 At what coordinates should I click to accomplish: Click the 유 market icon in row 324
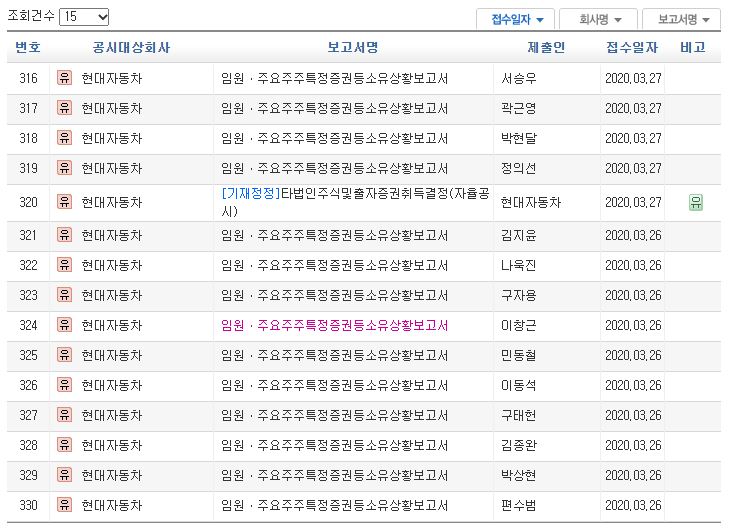(x=64, y=325)
